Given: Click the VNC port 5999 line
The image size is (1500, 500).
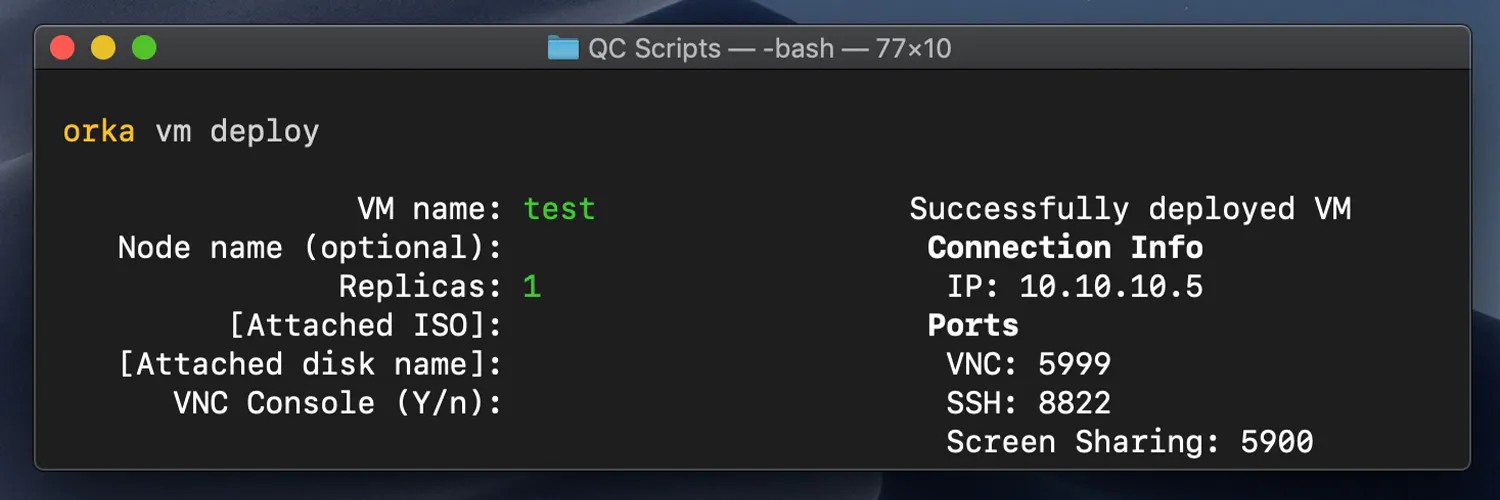Looking at the screenshot, I should tap(1028, 364).
